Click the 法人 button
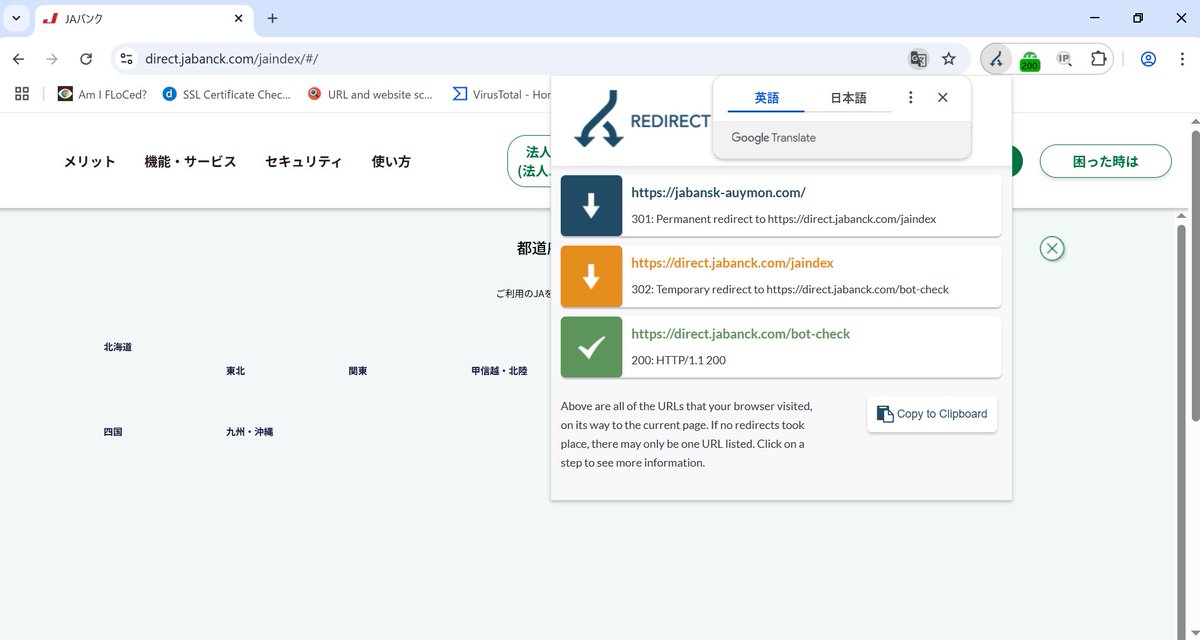1200x640 pixels. tap(530, 161)
